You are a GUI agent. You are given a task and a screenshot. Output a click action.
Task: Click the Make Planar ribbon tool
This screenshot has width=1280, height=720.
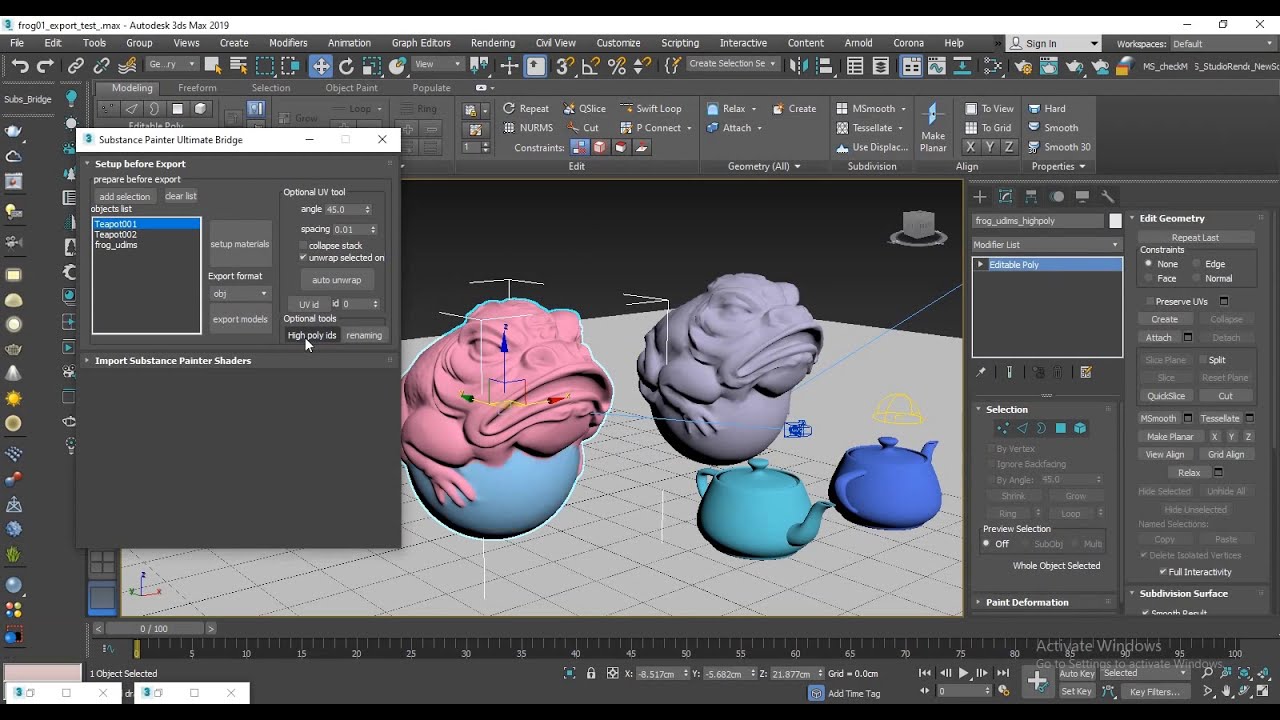pyautogui.click(x=933, y=127)
